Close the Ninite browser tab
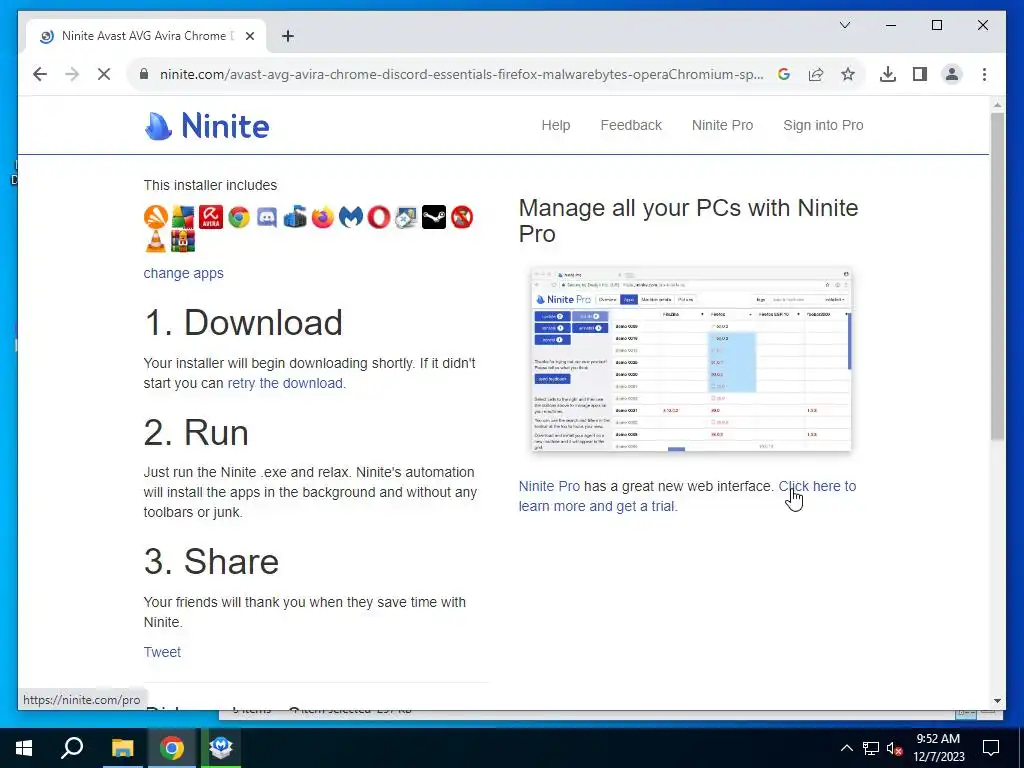Viewport: 1024px width, 768px height. tap(249, 37)
